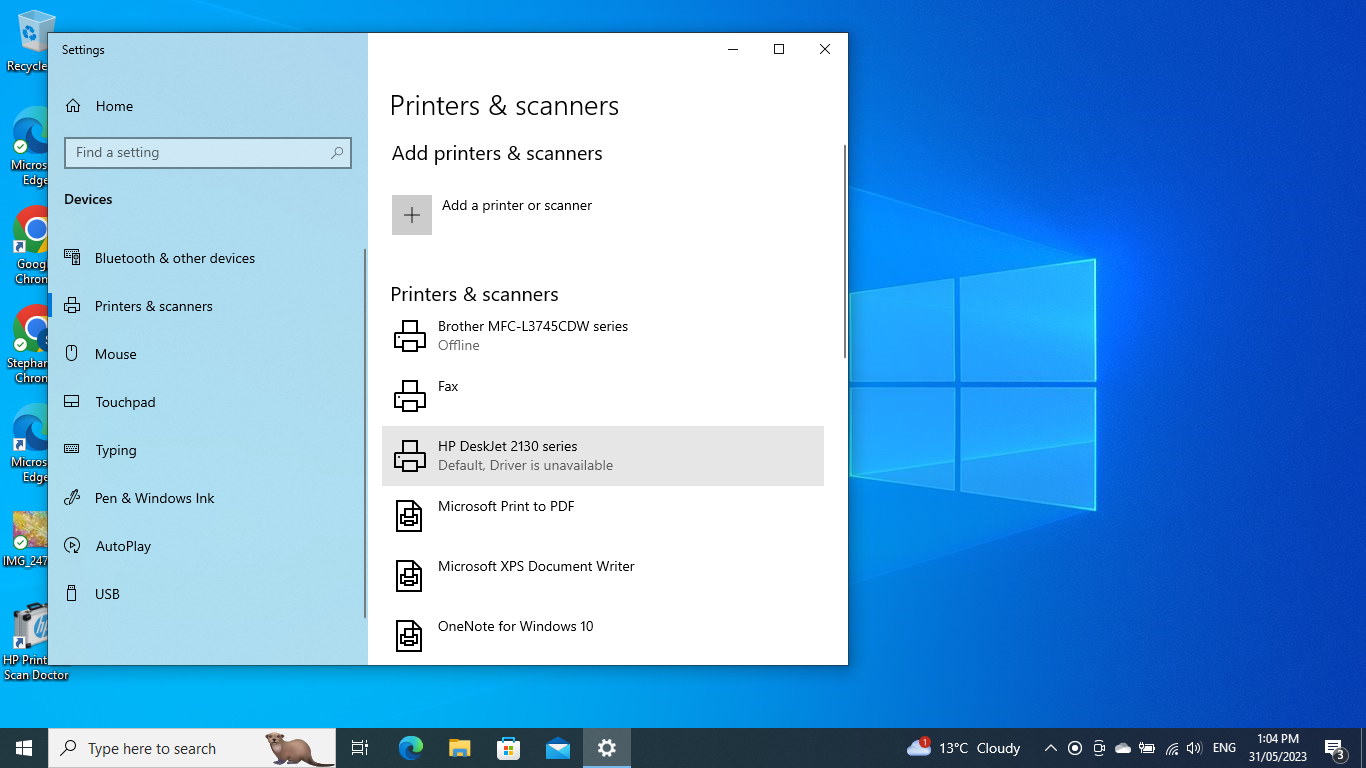Expand hidden icons in system tray
Image resolution: width=1366 pixels, height=768 pixels.
[x=1050, y=748]
